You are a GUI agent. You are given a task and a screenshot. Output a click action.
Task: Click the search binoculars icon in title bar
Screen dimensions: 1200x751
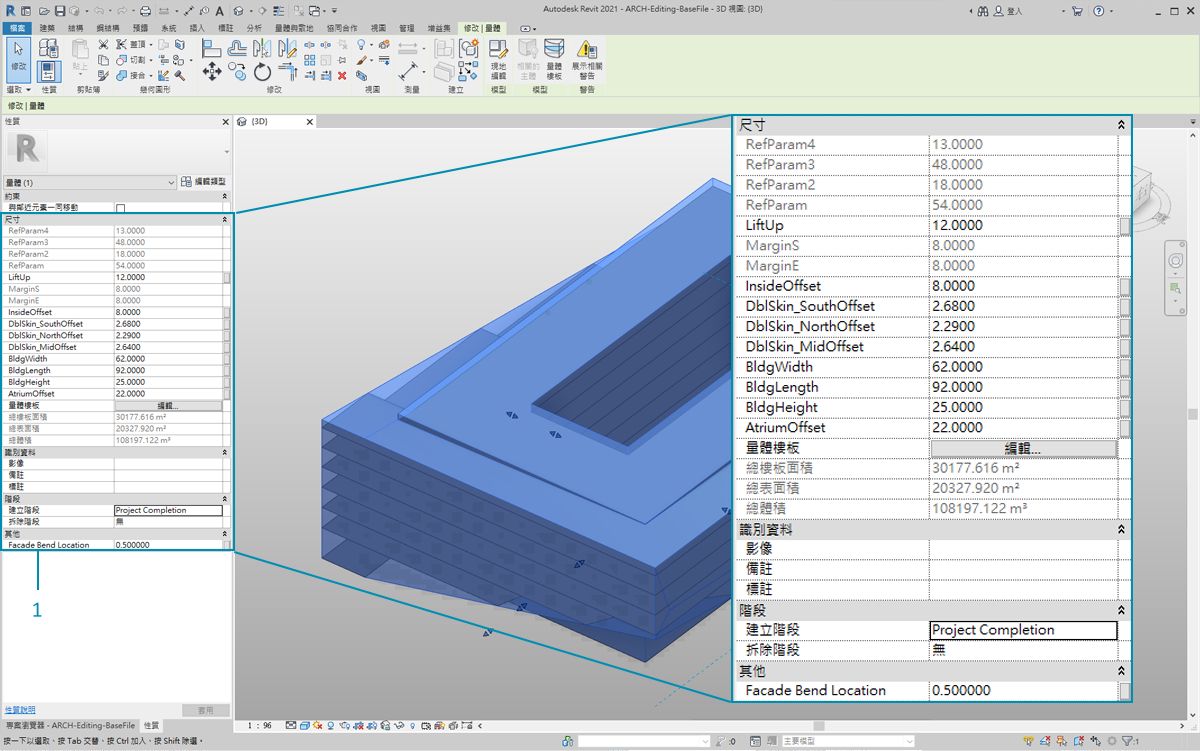982,11
